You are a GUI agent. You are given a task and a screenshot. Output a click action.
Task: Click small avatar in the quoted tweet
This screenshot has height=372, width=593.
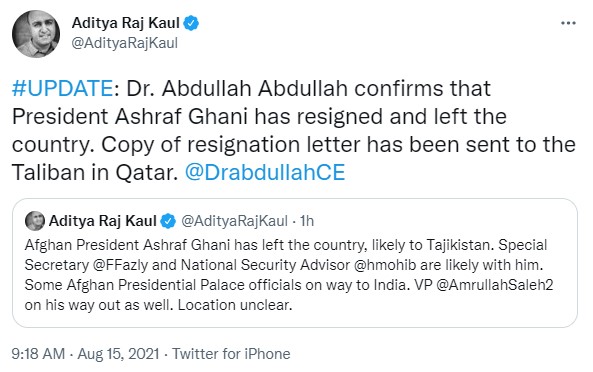[35, 221]
